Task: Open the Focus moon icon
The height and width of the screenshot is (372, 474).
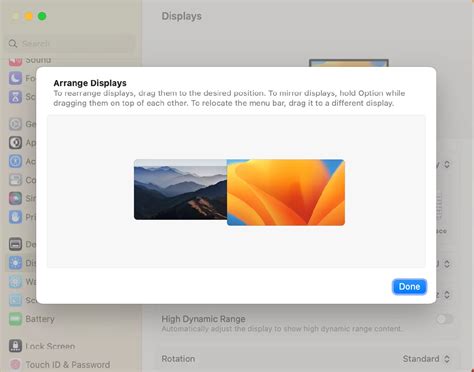Action: coord(15,78)
